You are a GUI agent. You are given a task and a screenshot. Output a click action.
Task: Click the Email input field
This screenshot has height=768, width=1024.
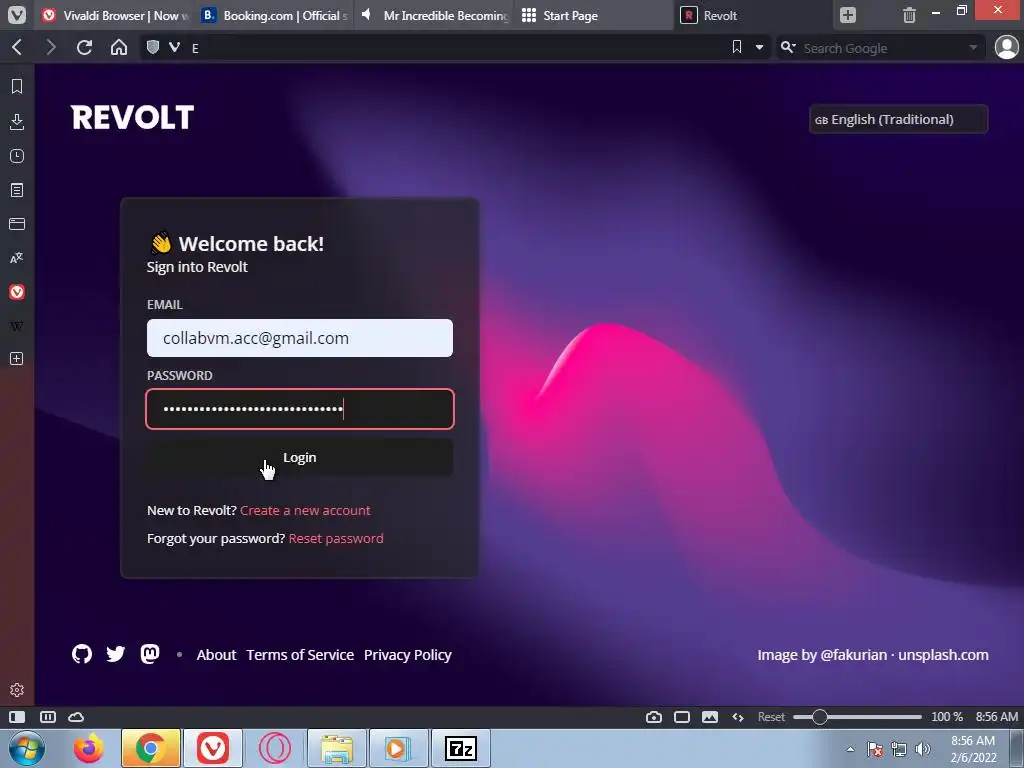point(300,338)
